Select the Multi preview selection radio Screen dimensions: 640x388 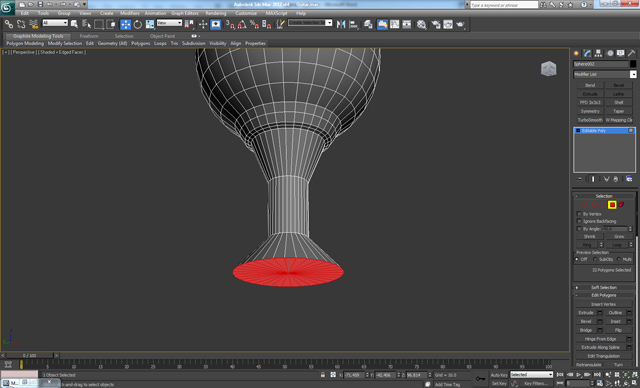[619, 259]
